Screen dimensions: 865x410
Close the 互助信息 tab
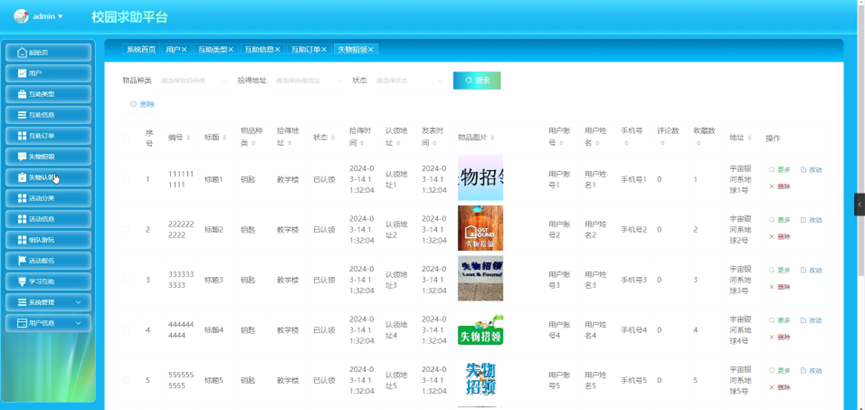pos(278,50)
